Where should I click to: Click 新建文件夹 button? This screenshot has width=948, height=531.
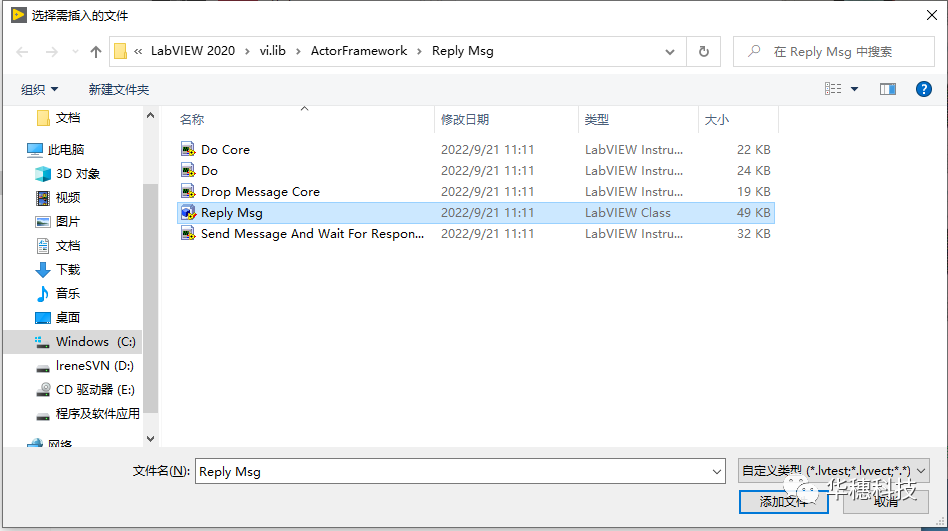118,90
